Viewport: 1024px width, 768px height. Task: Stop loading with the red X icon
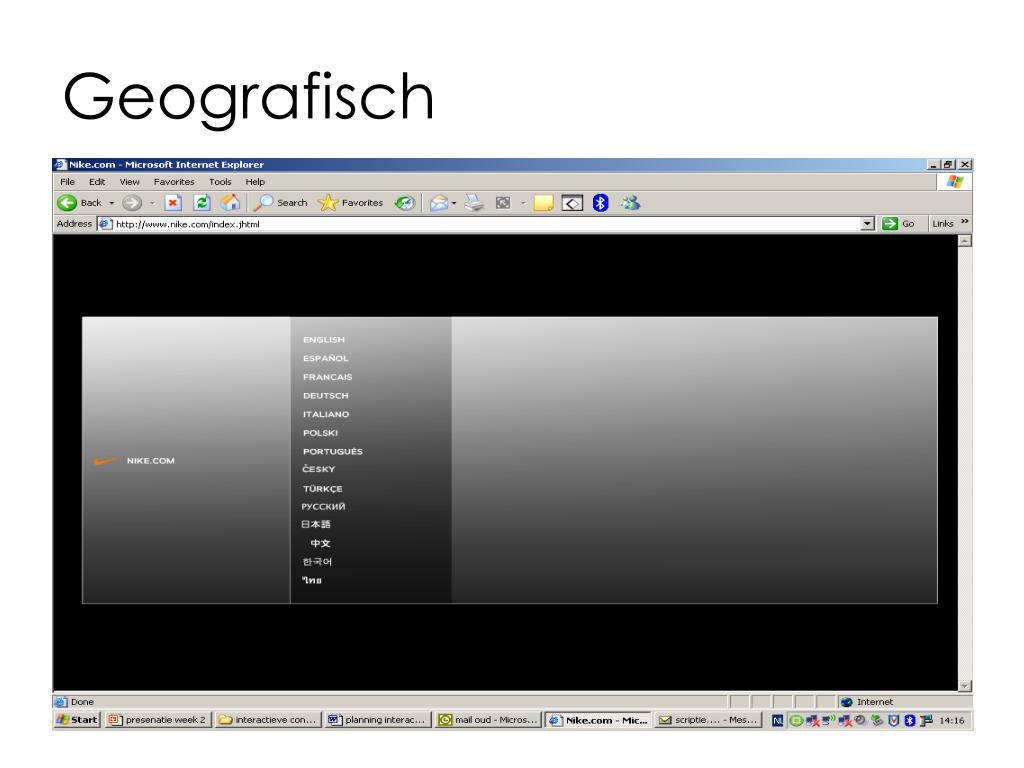[172, 203]
